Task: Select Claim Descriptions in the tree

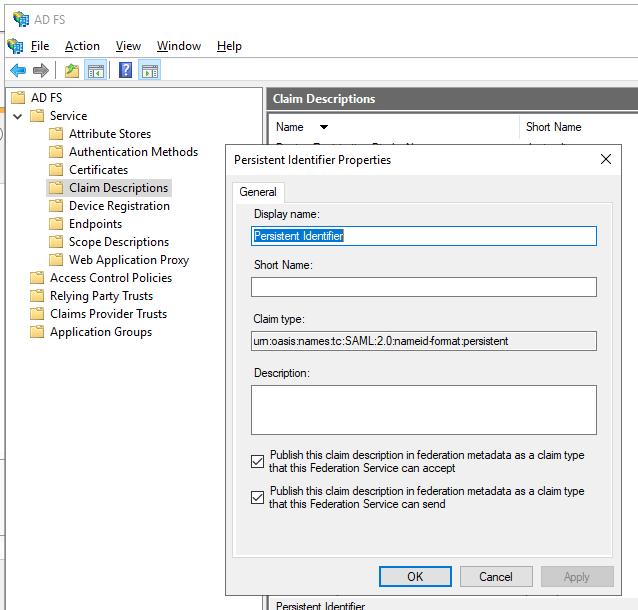Action: [118, 188]
